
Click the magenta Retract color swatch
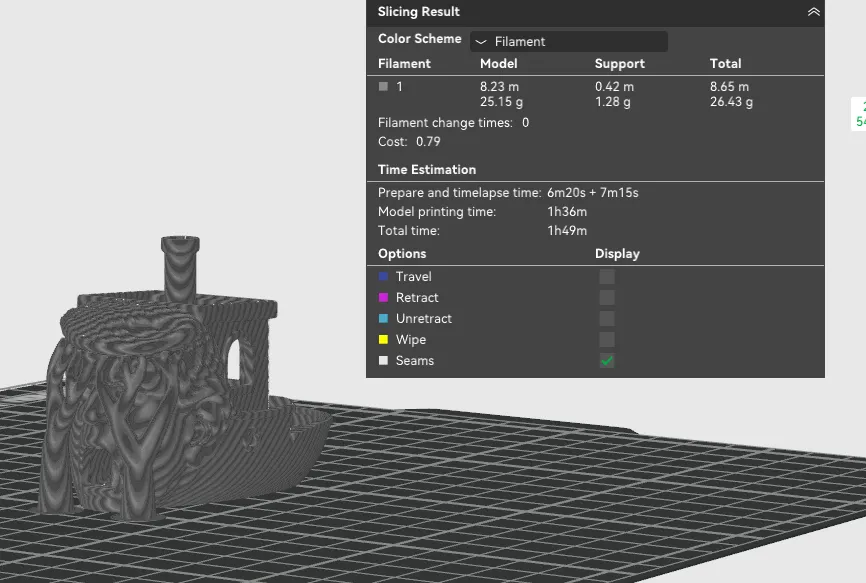[383, 297]
